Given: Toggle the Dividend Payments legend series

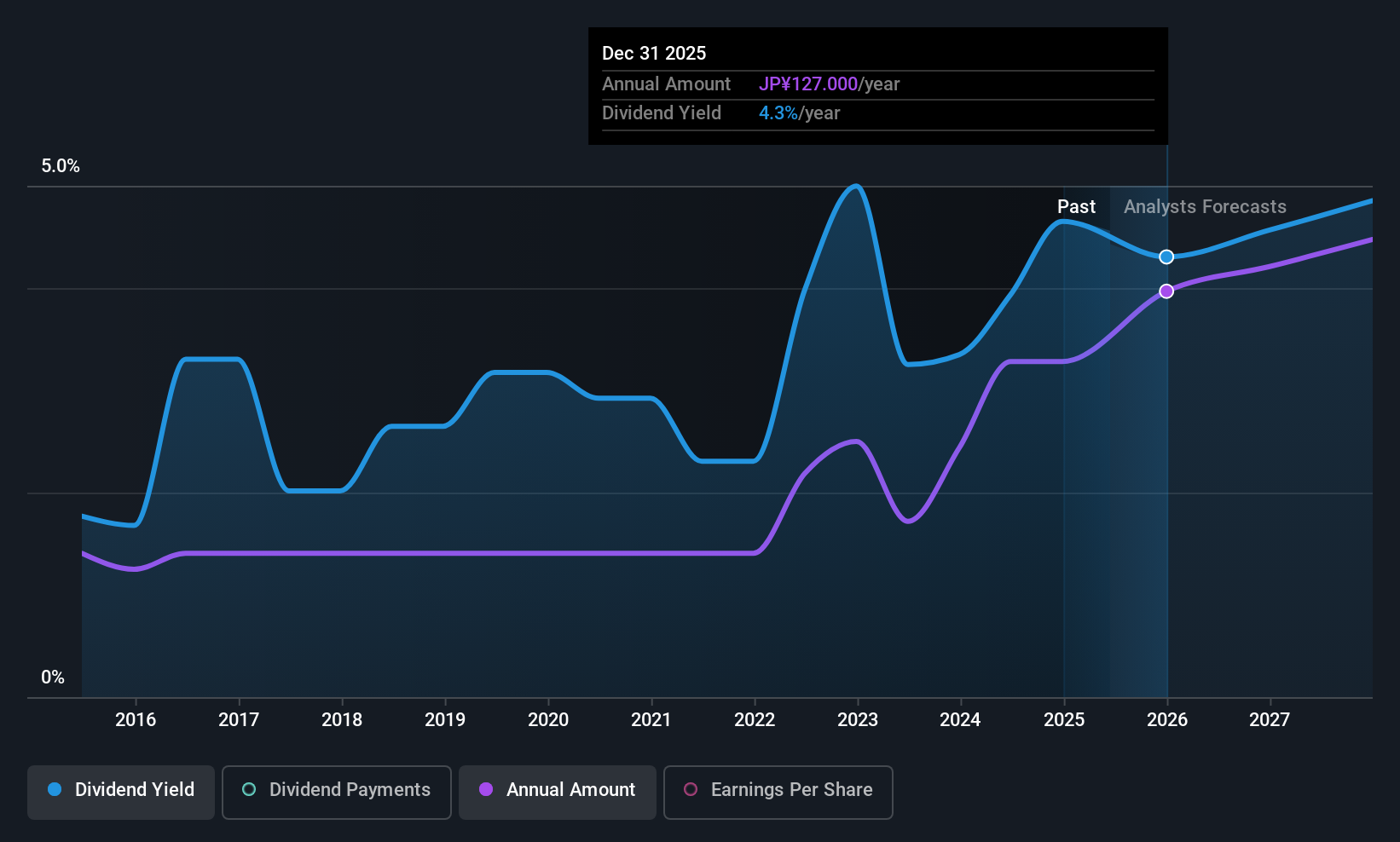Looking at the screenshot, I should [336, 792].
